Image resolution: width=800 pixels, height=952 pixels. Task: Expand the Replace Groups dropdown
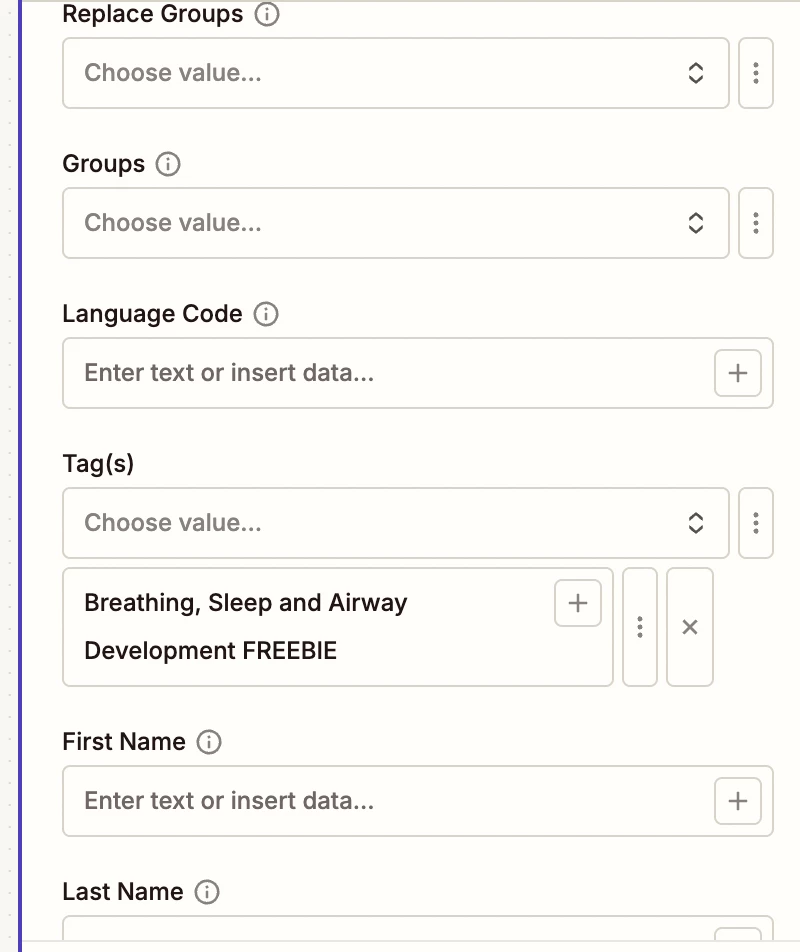tap(395, 73)
